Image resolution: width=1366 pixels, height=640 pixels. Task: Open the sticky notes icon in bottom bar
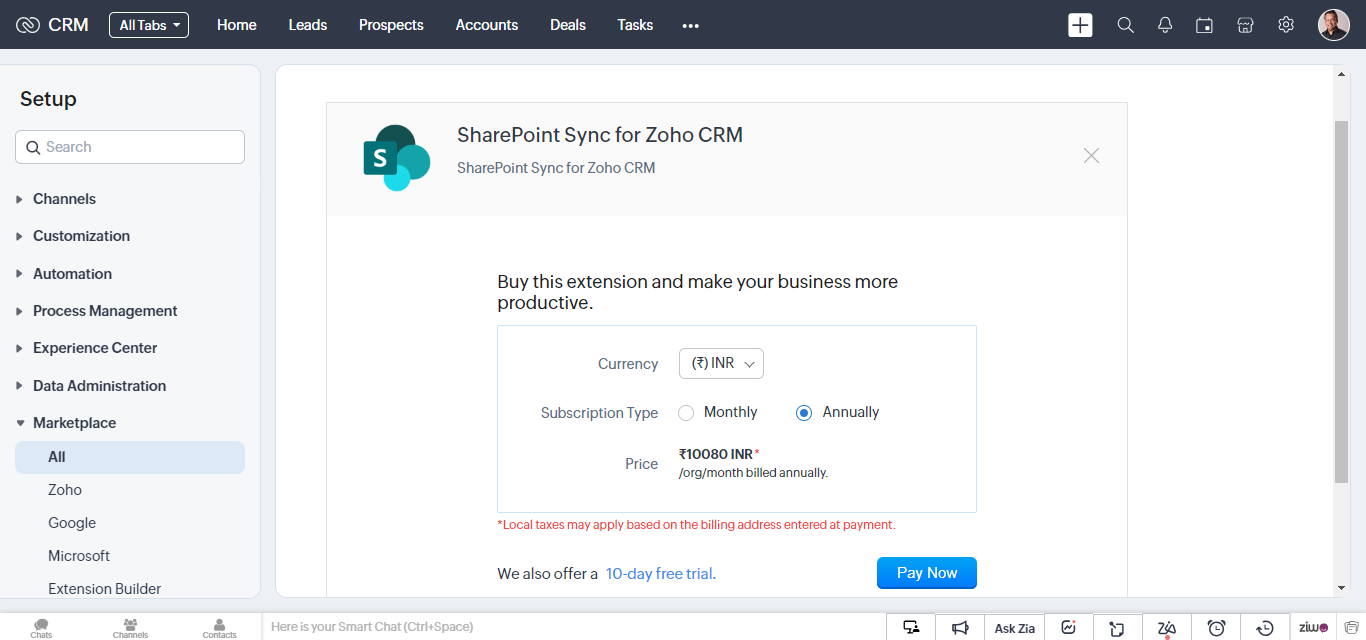[x=1117, y=627]
